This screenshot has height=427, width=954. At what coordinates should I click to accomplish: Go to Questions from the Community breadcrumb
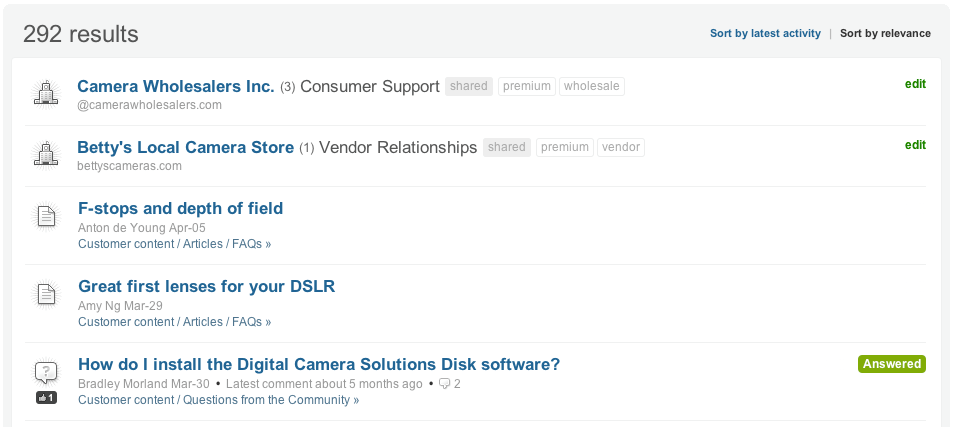coord(271,400)
